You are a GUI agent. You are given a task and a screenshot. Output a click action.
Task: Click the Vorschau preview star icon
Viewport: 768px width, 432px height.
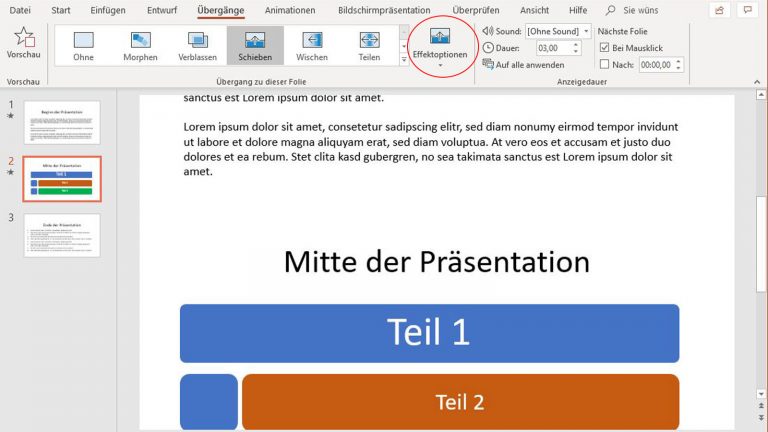click(x=23, y=40)
